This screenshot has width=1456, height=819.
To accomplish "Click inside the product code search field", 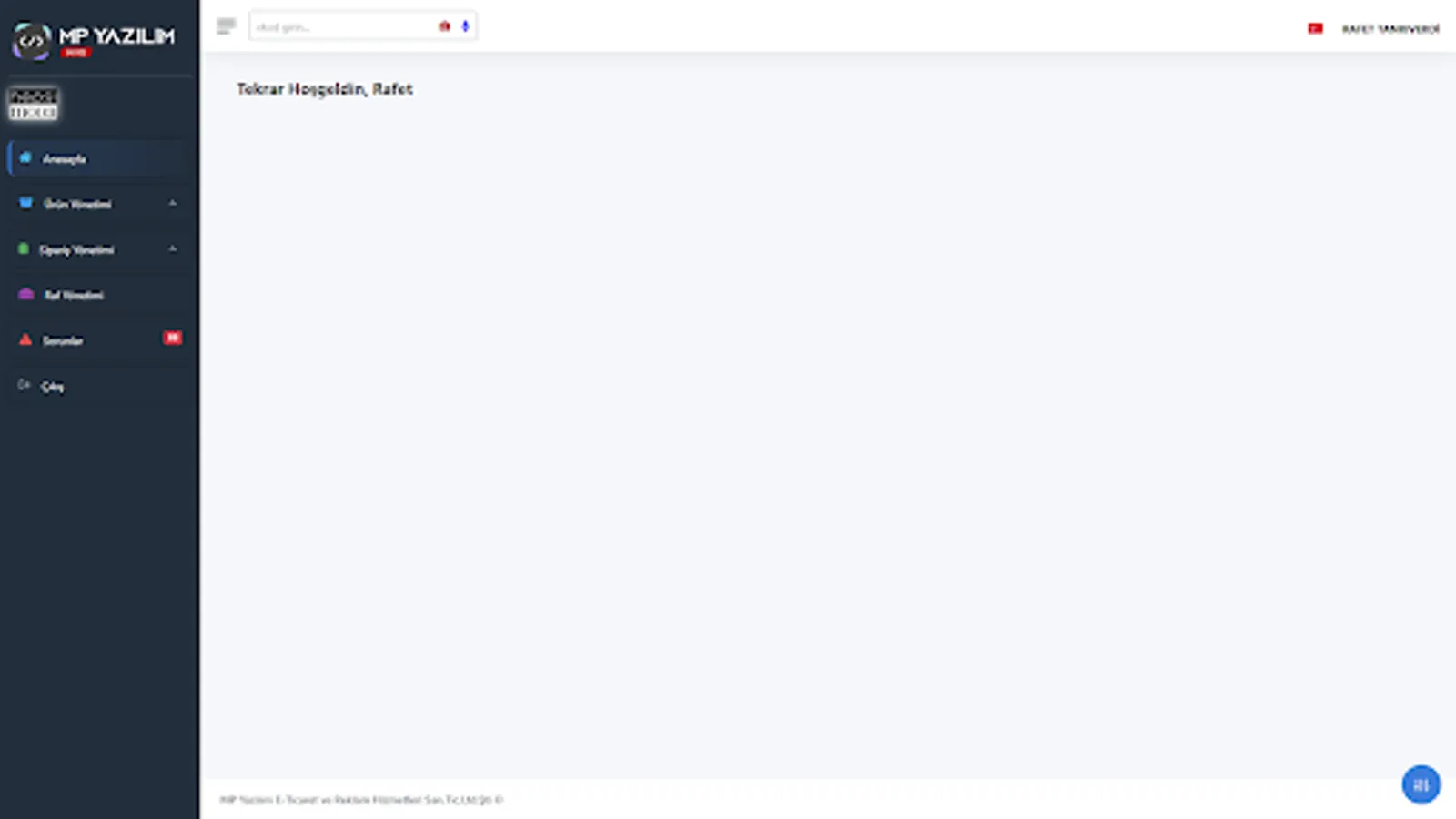I will [341, 25].
